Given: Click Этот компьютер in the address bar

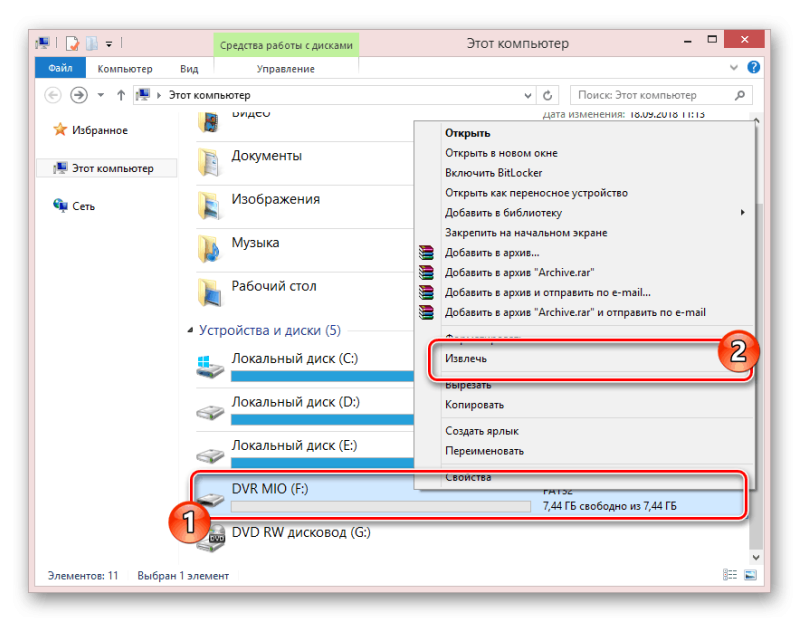Looking at the screenshot, I should point(210,95).
